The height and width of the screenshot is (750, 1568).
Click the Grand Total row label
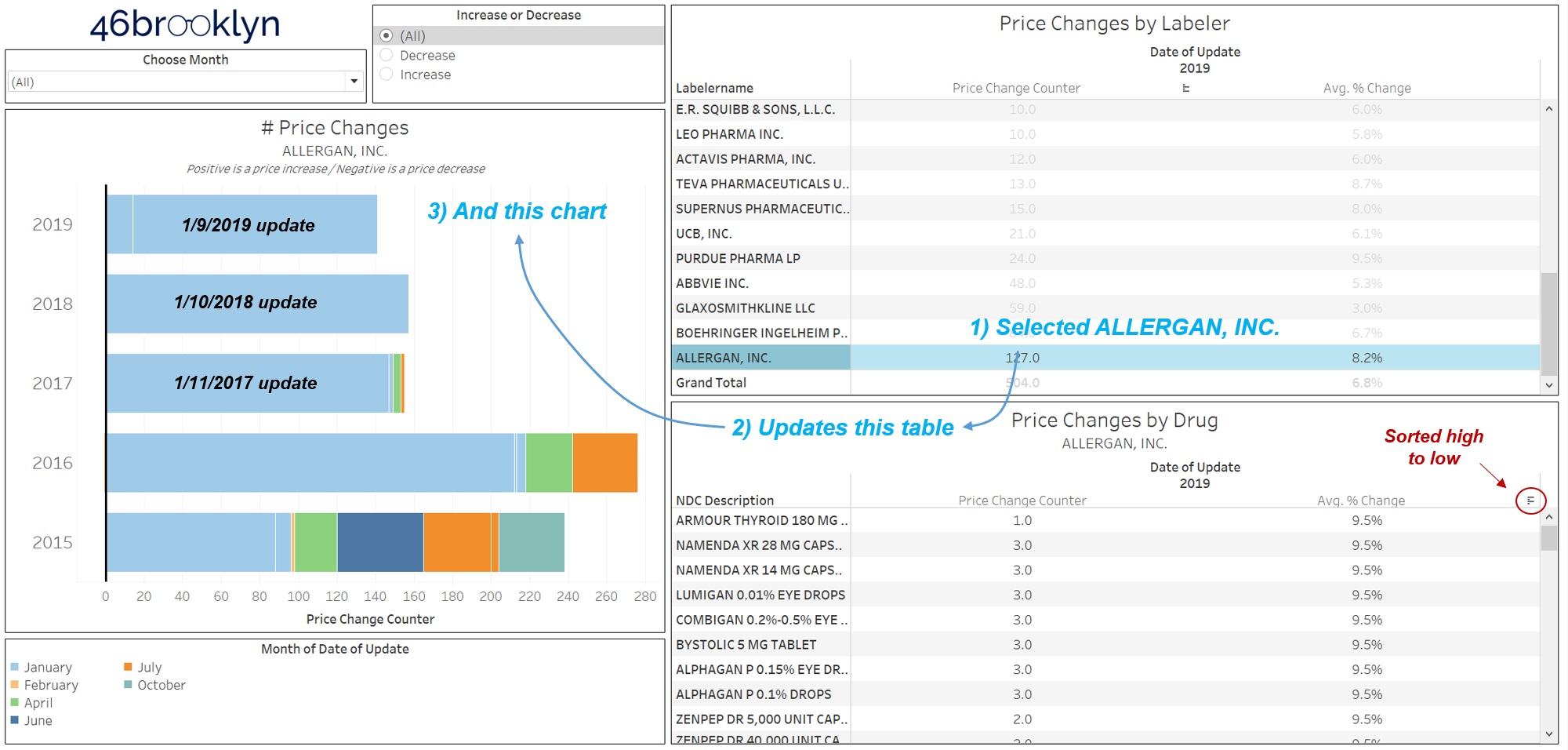click(711, 383)
